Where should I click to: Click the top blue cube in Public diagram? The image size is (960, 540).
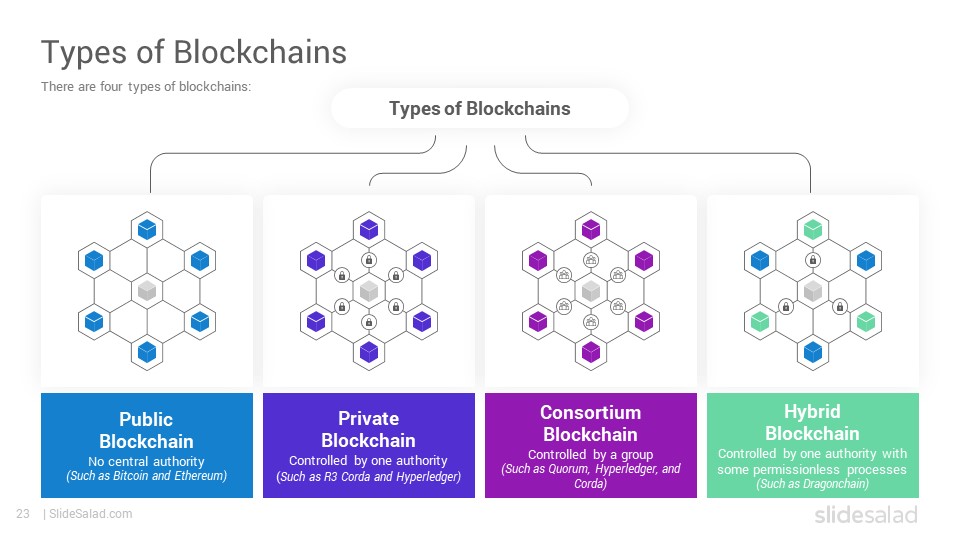(147, 230)
